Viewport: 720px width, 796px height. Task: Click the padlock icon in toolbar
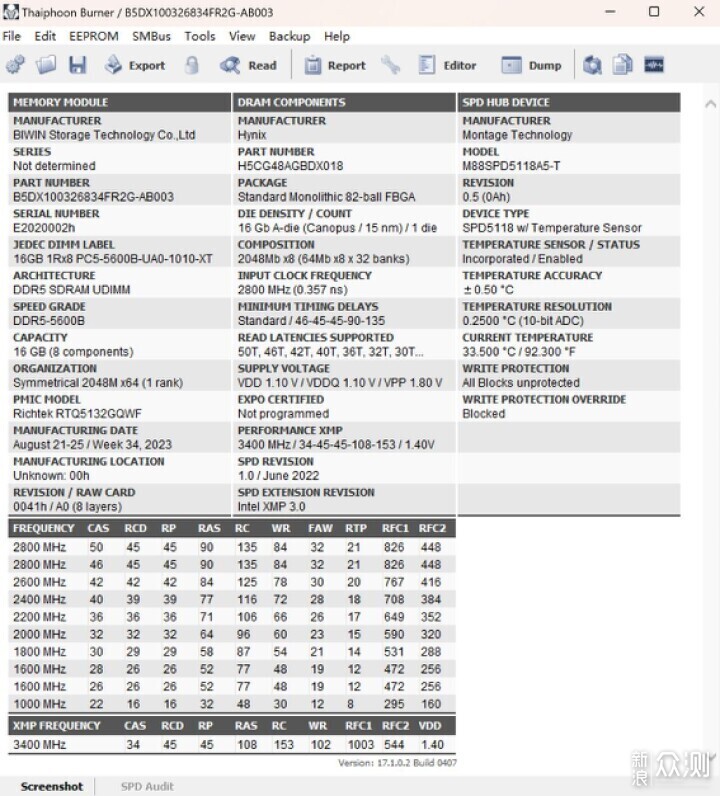coord(191,65)
